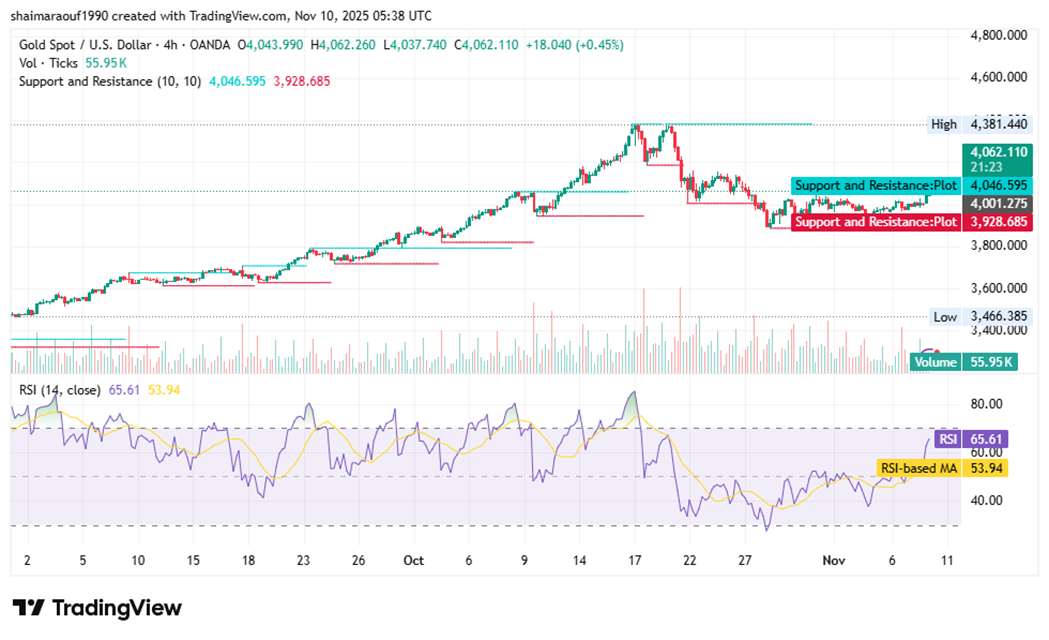Click the Low 3,466.385 price label
The height and width of the screenshot is (640, 1049).
(991, 316)
